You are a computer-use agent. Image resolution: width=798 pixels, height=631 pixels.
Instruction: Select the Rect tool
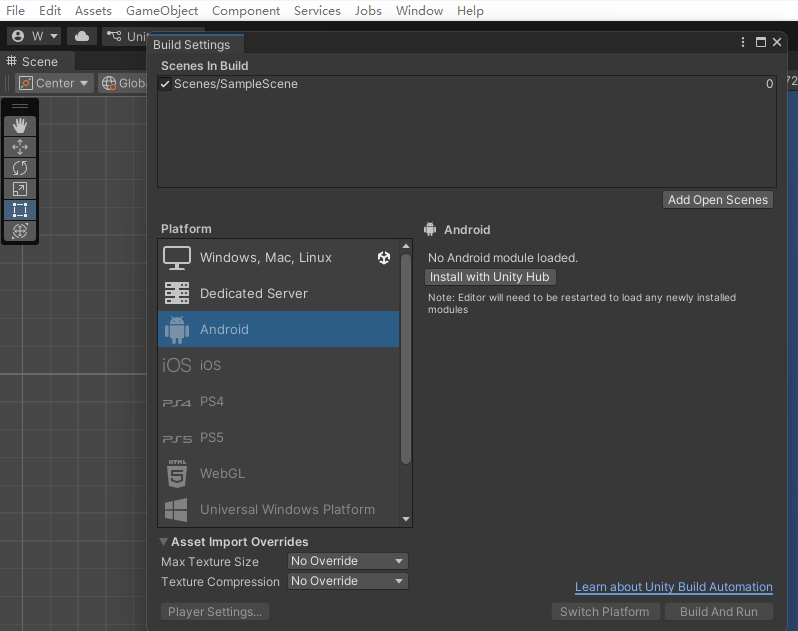tap(20, 210)
